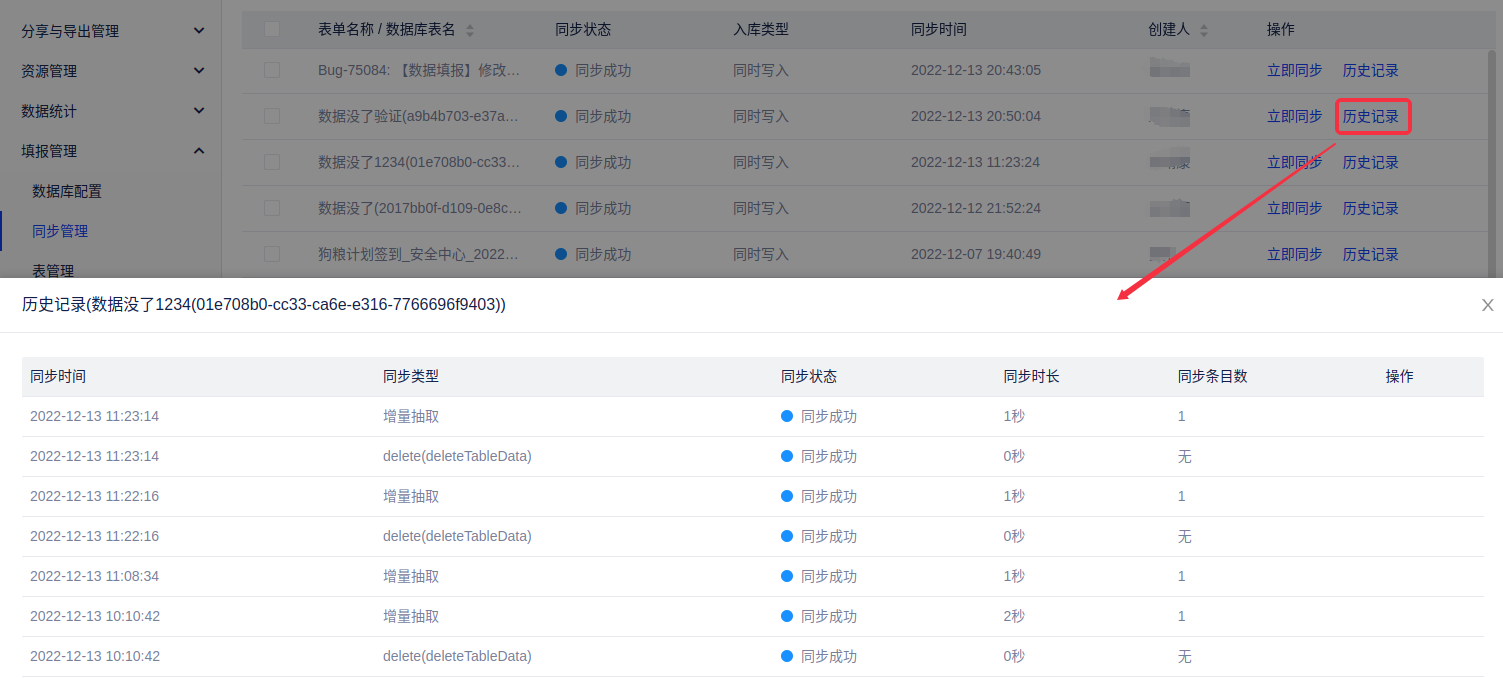This screenshot has width=1503, height=678.
Task: Select 同步管理 sidebar item
Action: tap(60, 231)
